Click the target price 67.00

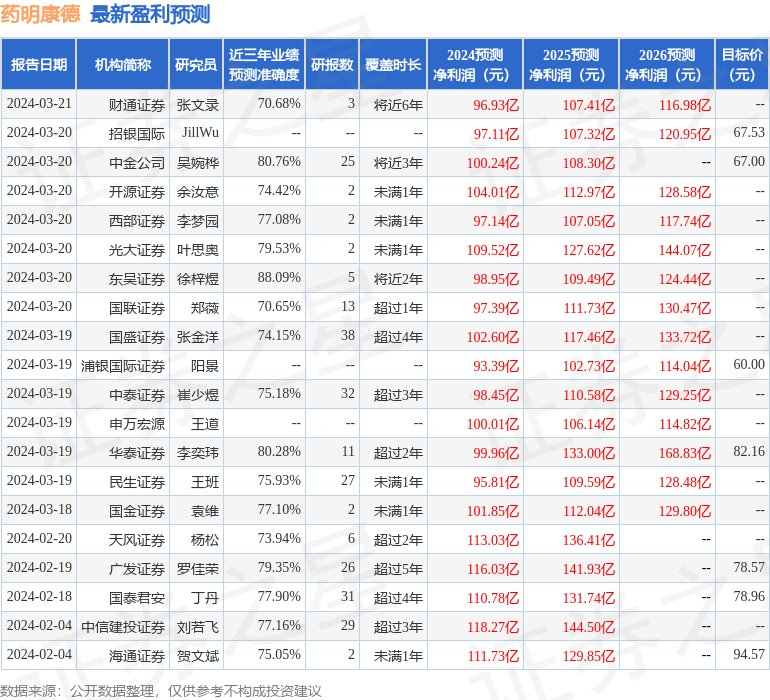click(749, 162)
